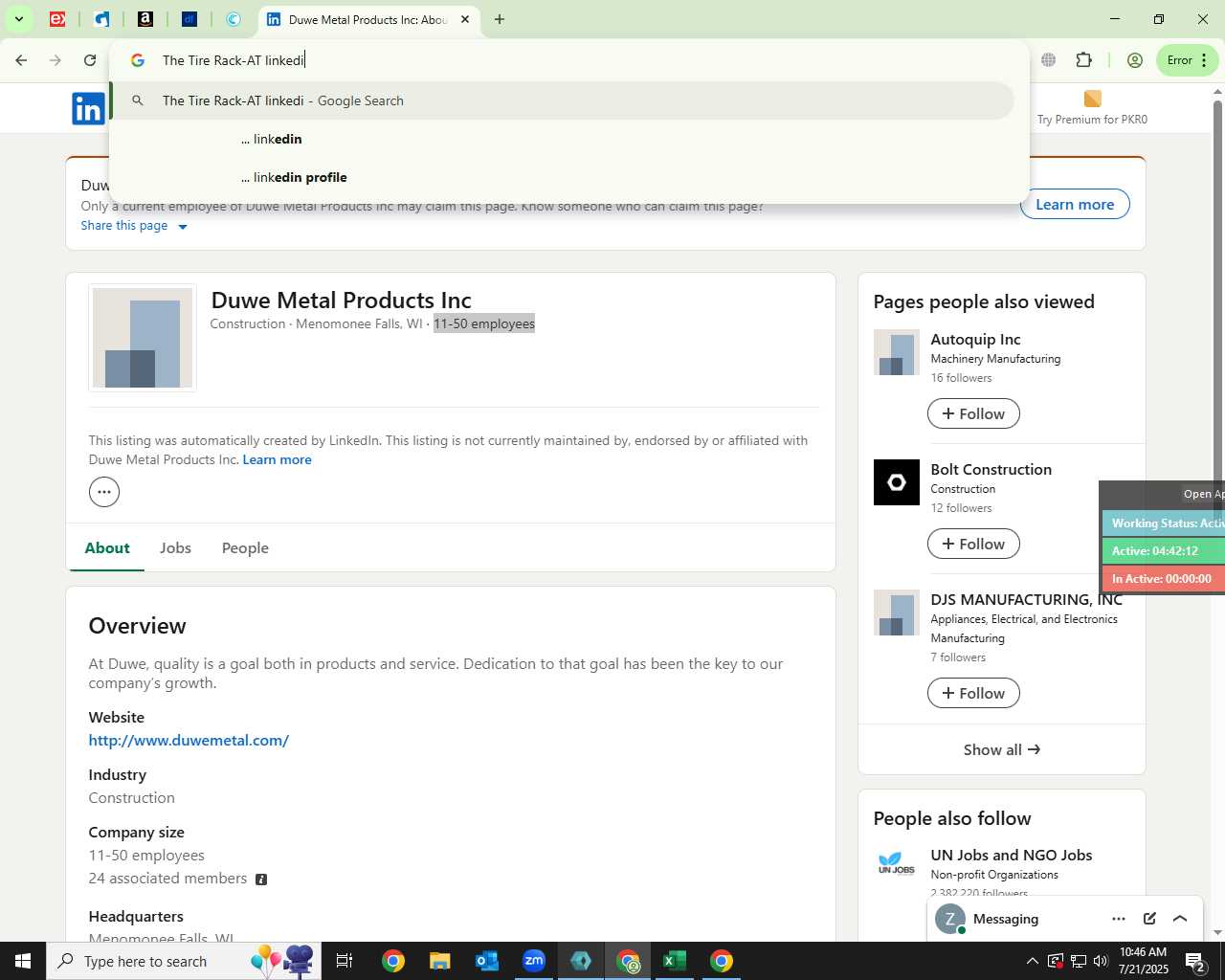Viewport: 1225px width, 980px height.
Task: Open the Autoquip Inc page link
Action: [975, 340]
